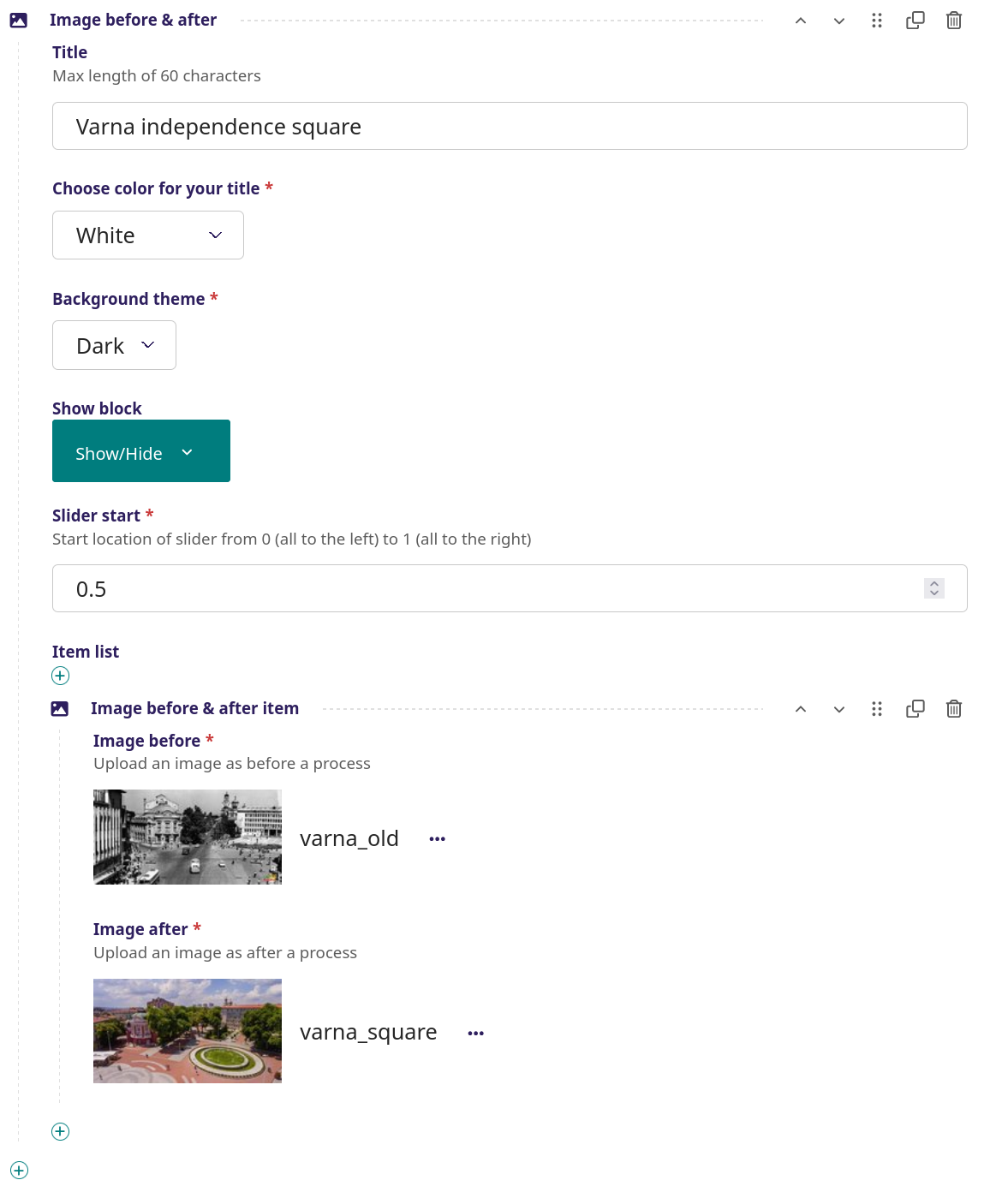Viewport: 1008px width, 1198px height.
Task: Click the varna_square file name
Action: click(x=368, y=1033)
